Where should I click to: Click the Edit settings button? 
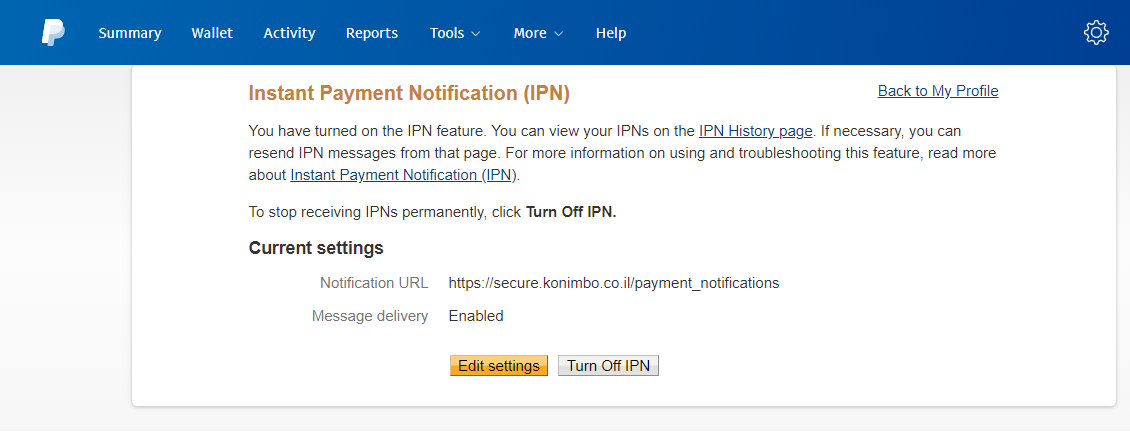499,366
